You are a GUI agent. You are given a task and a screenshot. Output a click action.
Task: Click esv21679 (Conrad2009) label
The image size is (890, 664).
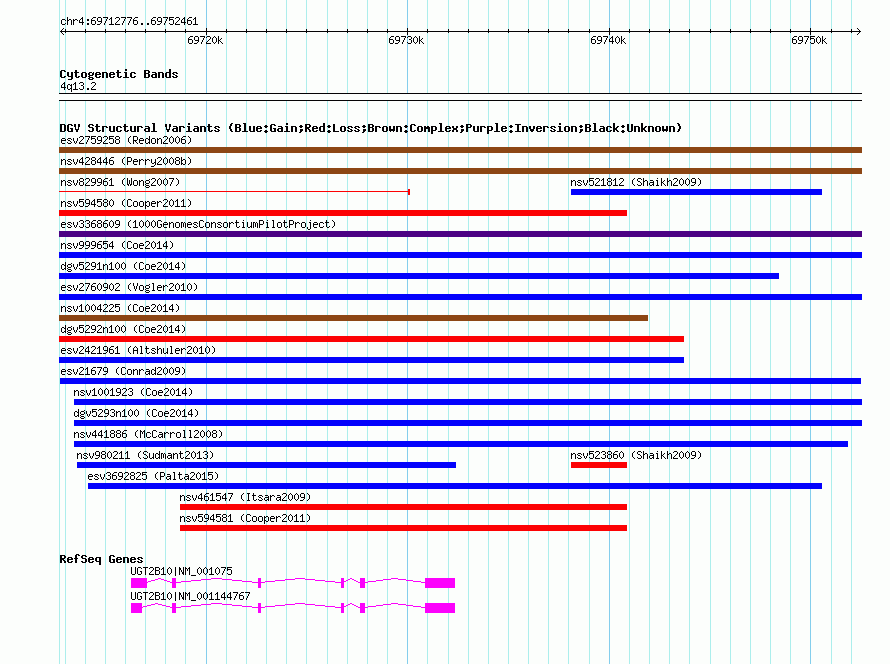point(123,371)
